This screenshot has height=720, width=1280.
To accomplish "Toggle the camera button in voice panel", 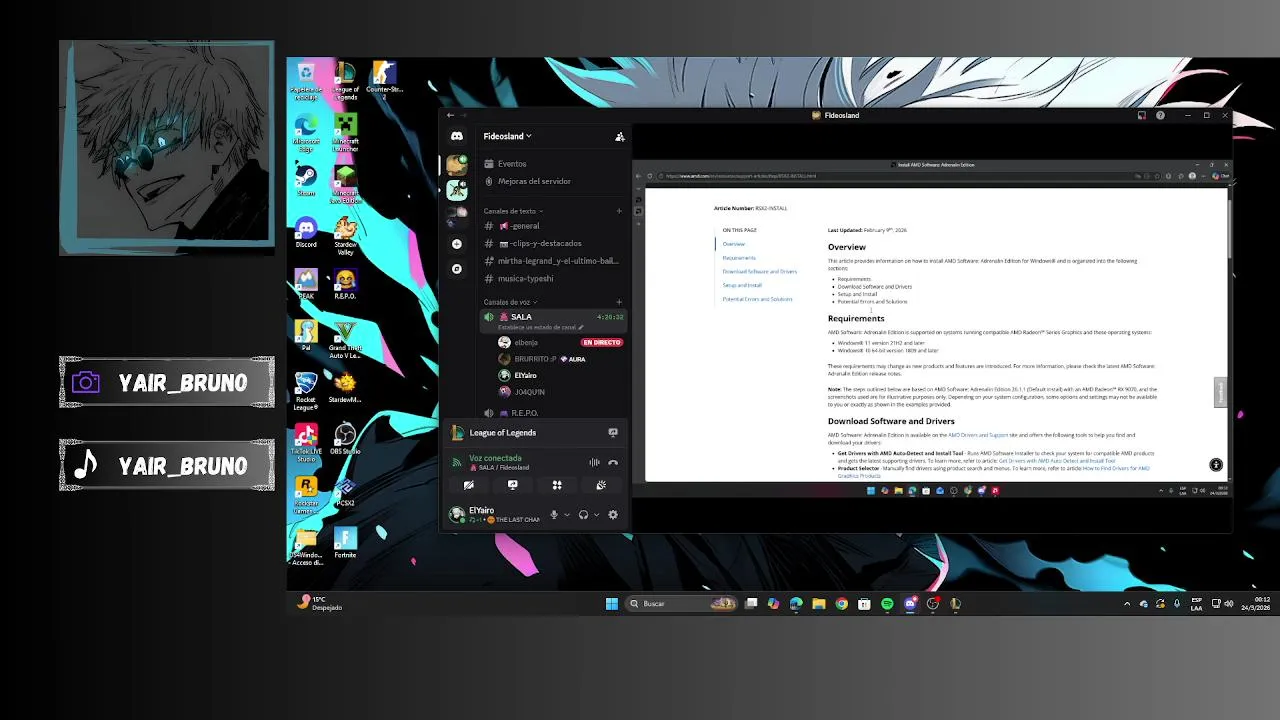I will point(468,485).
